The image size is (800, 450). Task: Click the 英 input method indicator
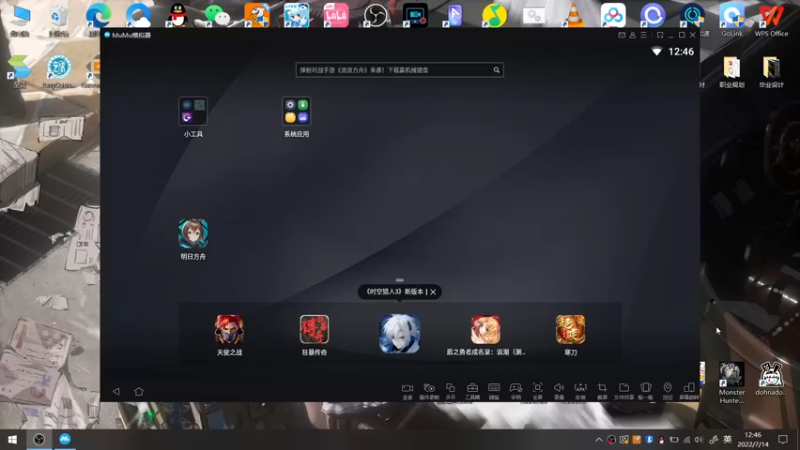coord(728,439)
